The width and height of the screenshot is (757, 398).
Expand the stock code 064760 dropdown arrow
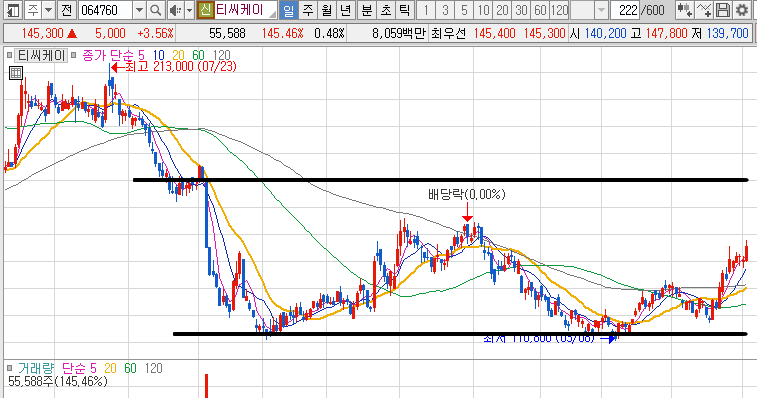point(139,10)
